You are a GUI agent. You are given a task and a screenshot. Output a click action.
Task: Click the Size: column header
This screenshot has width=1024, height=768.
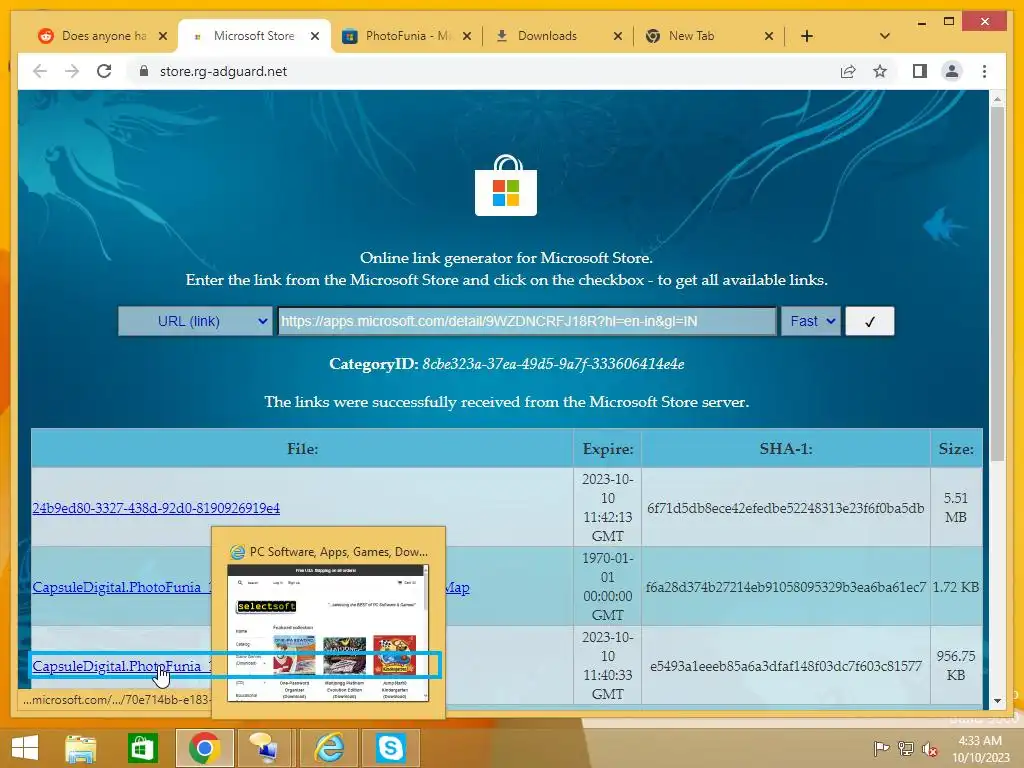[x=956, y=449]
